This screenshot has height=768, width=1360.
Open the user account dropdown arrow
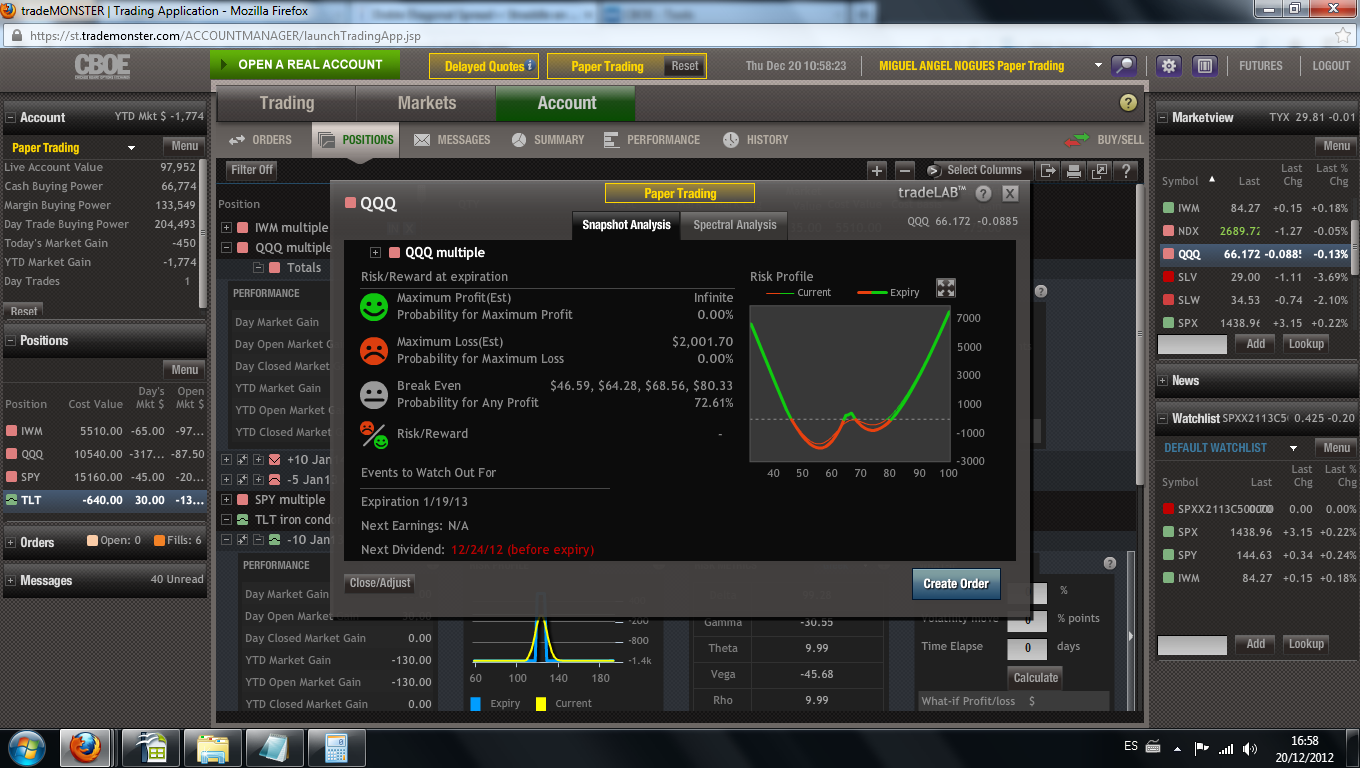pos(1098,66)
